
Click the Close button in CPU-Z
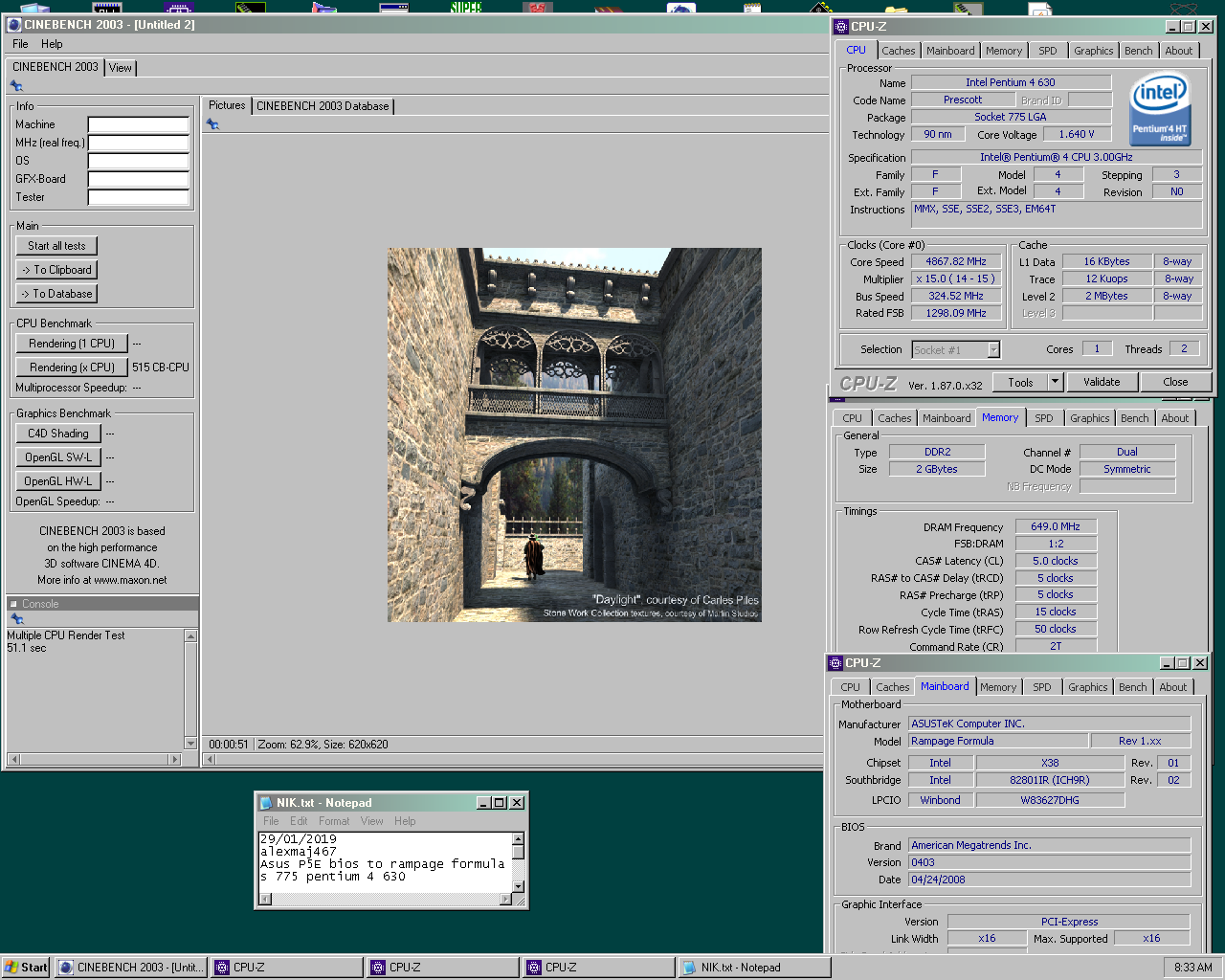1175,382
